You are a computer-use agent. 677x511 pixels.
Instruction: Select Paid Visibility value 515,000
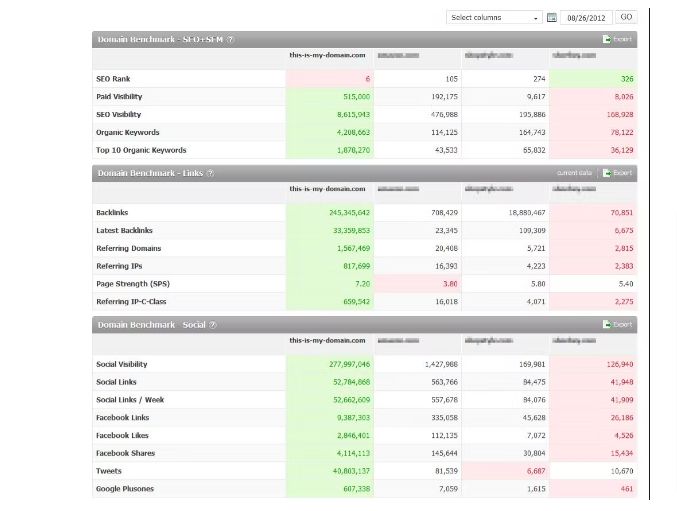click(357, 97)
